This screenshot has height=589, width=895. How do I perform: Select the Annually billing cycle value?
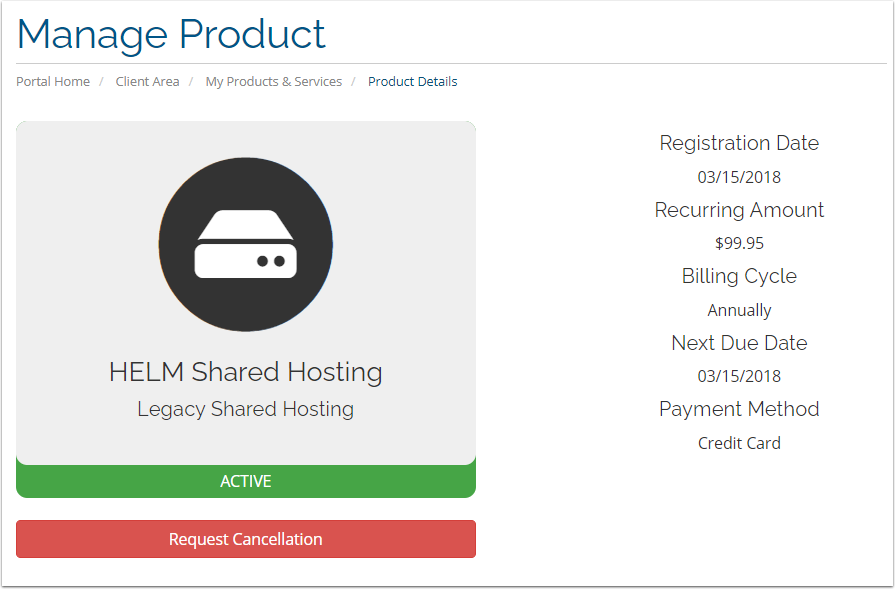(739, 310)
